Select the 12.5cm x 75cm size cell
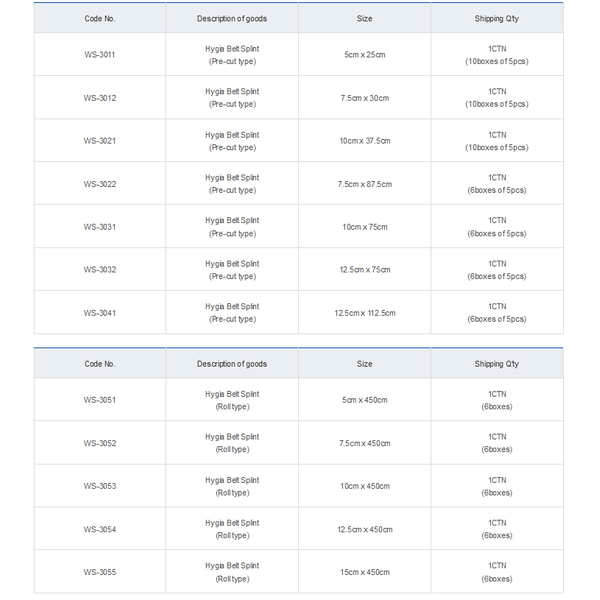 click(365, 269)
